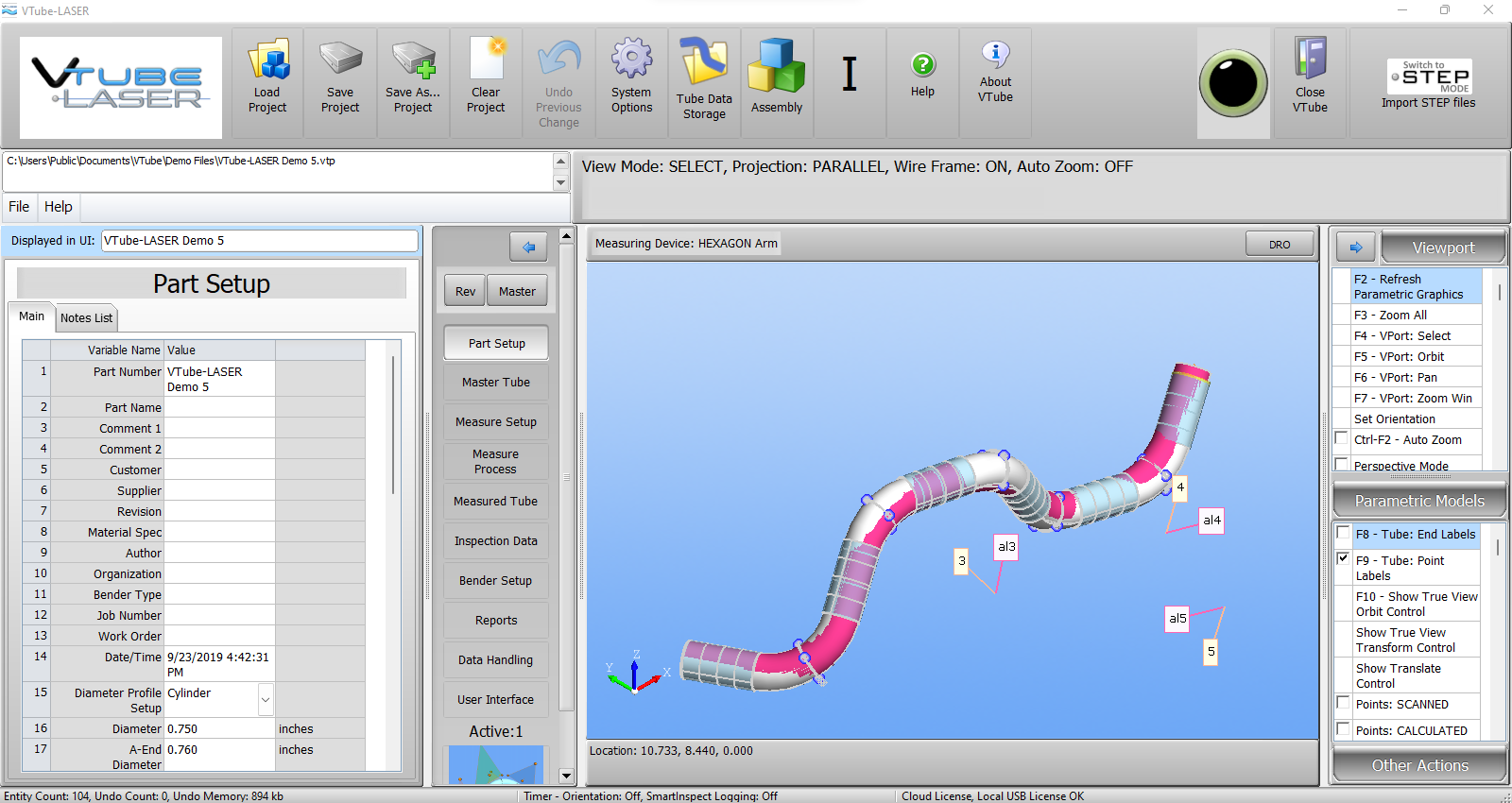Open the File menu
Viewport: 1512px width, 803px height.
coord(19,207)
